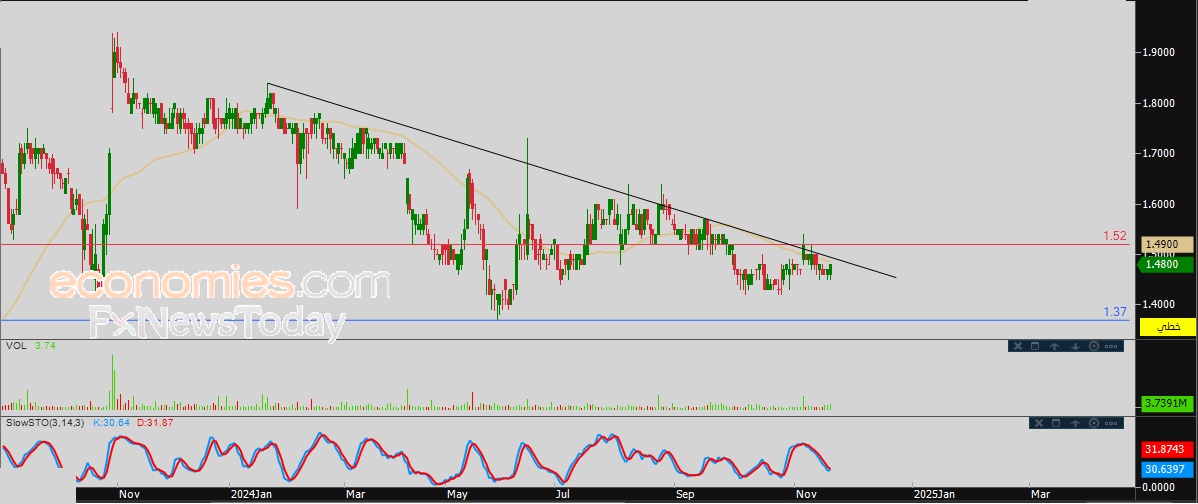The image size is (1198, 504).
Task: Close the VOL indicator panel
Action: [x=1018, y=346]
